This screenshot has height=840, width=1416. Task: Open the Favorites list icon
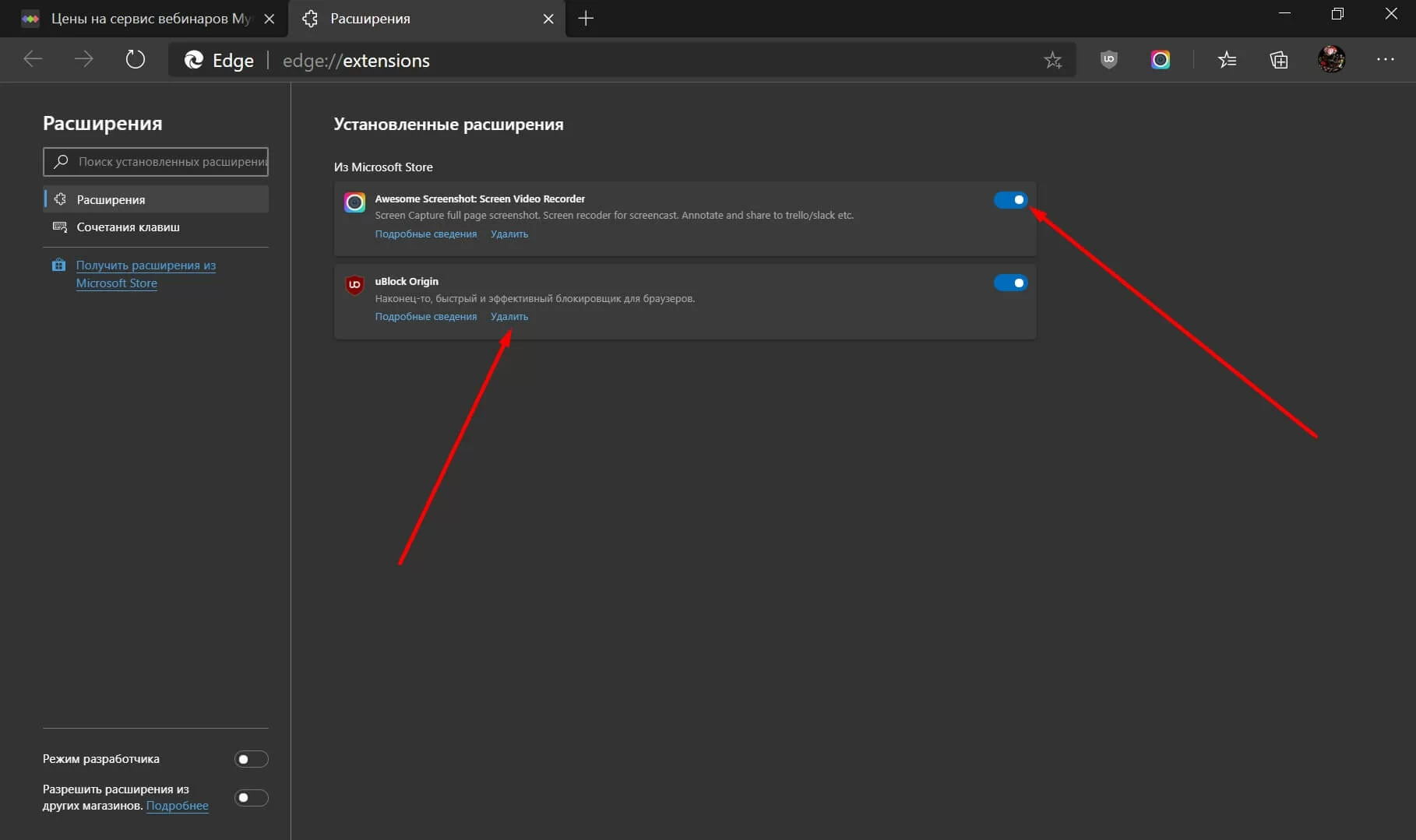click(x=1228, y=60)
